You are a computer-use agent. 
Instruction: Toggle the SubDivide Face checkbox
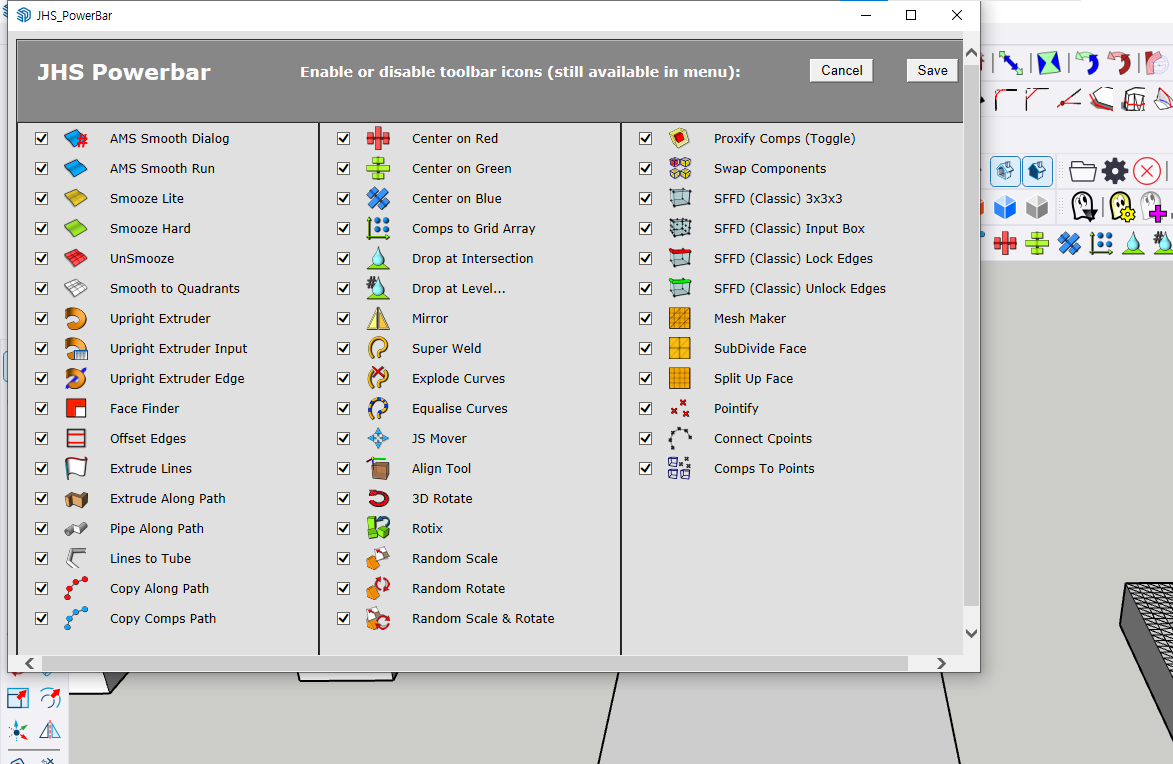[646, 348]
